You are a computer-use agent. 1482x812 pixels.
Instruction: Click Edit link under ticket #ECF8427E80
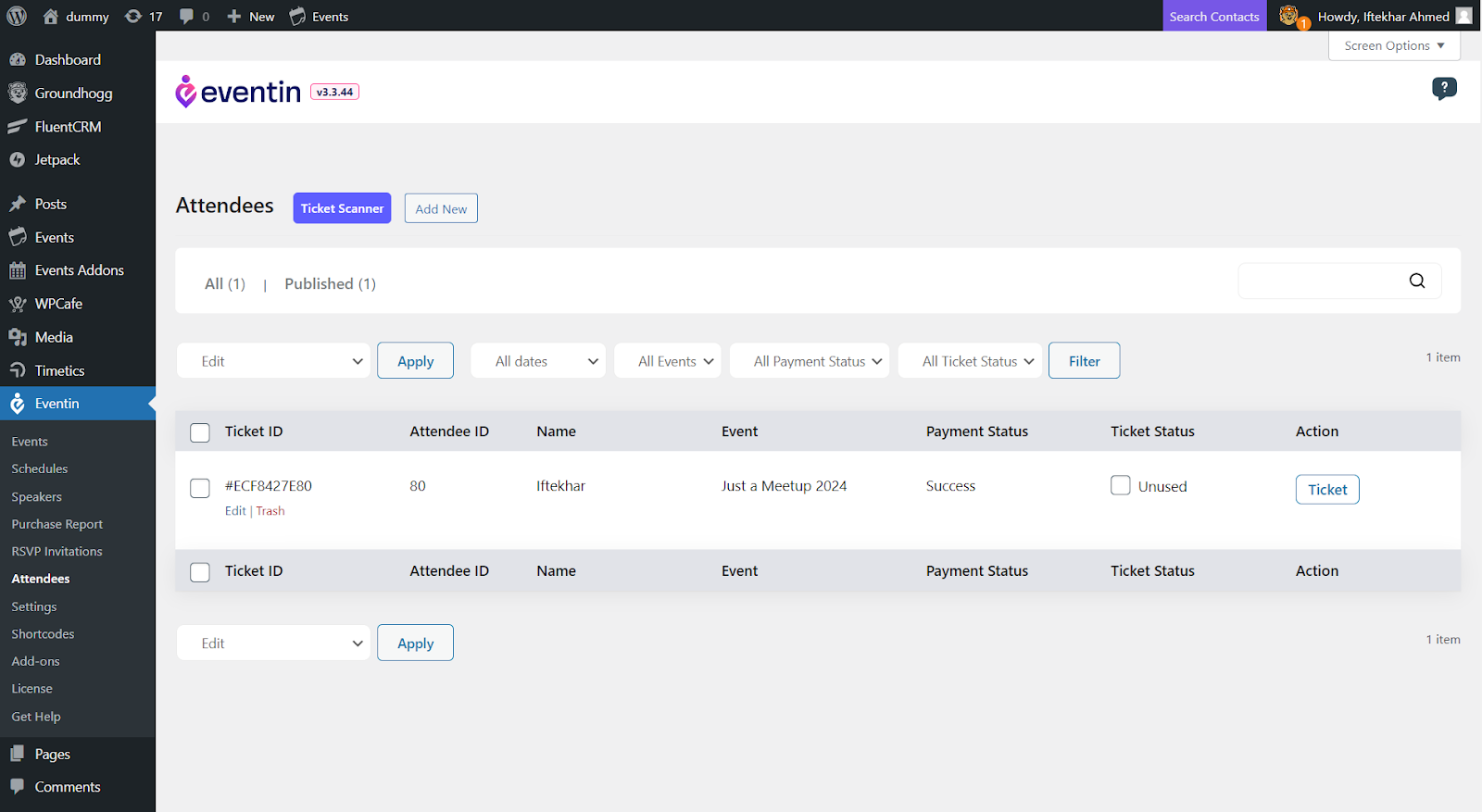tap(235, 510)
